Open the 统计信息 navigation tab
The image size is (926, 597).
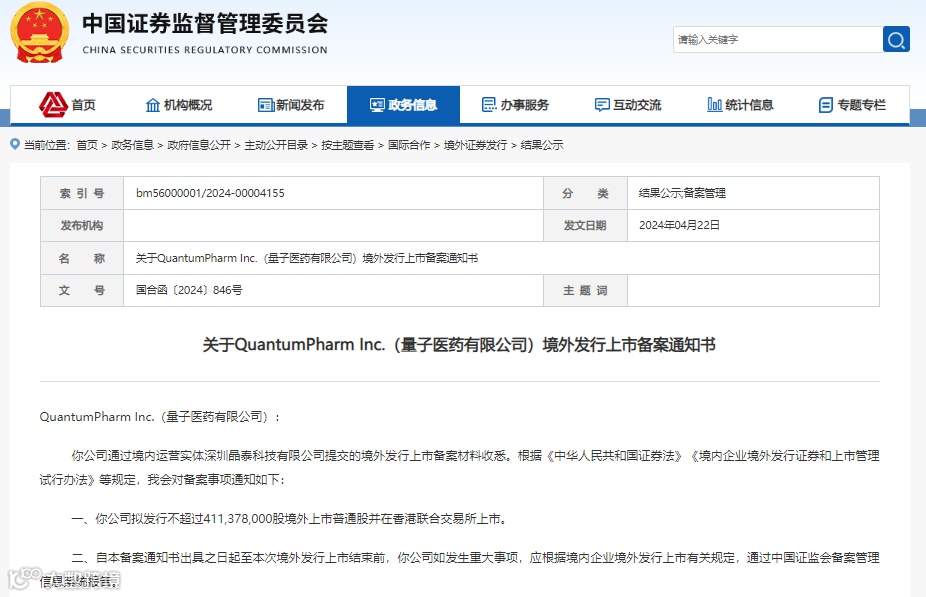740,105
